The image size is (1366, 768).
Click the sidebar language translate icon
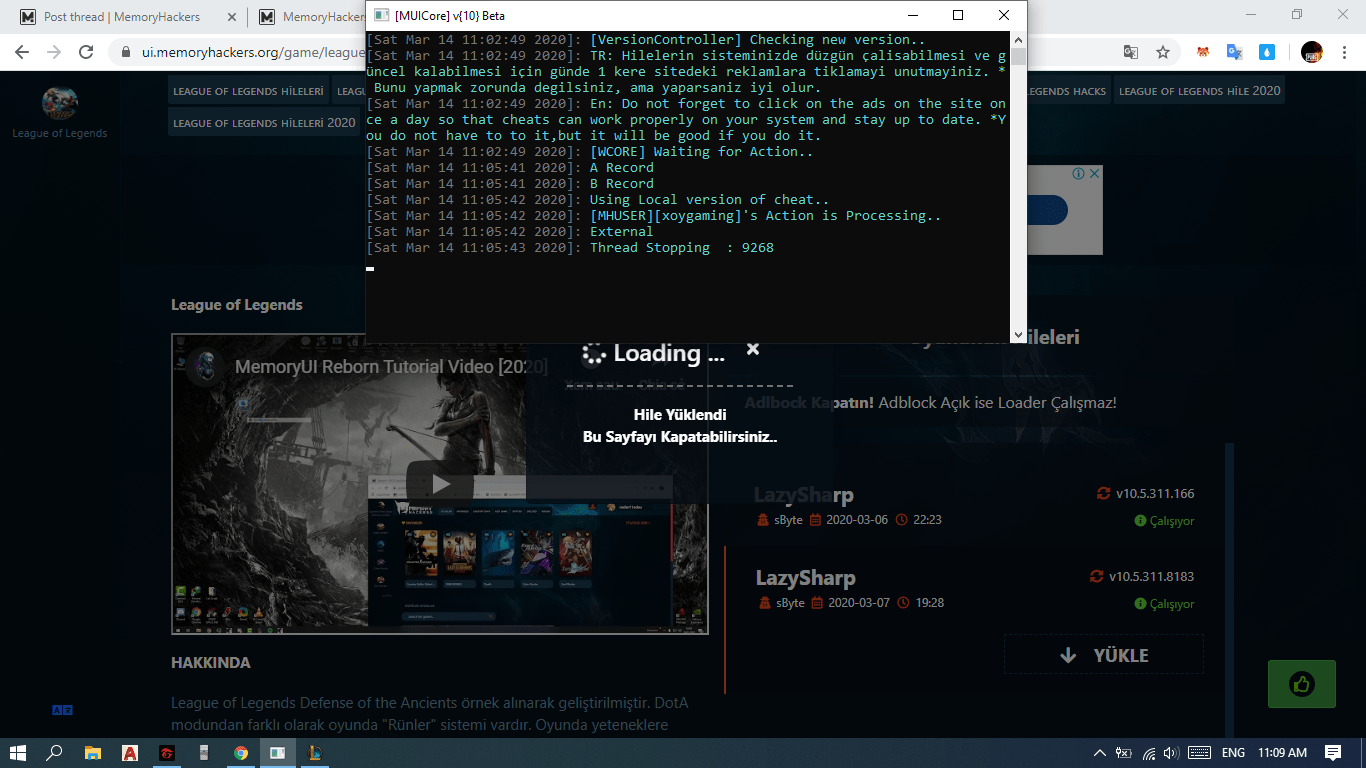pyautogui.click(x=62, y=710)
